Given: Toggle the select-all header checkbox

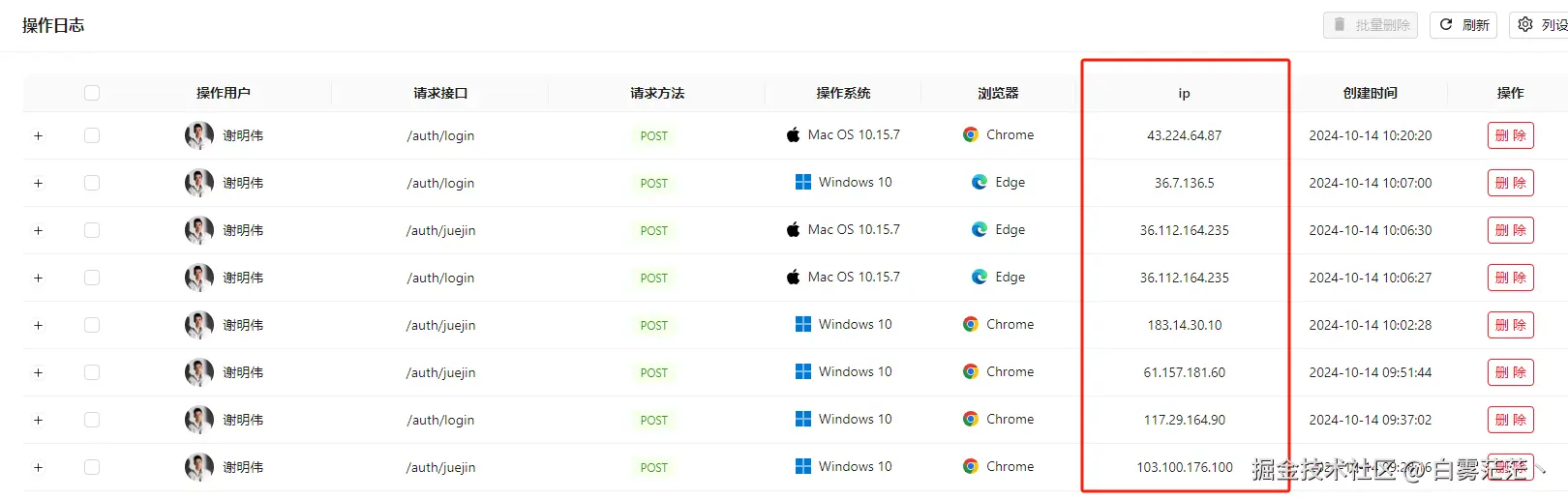Looking at the screenshot, I should [92, 93].
